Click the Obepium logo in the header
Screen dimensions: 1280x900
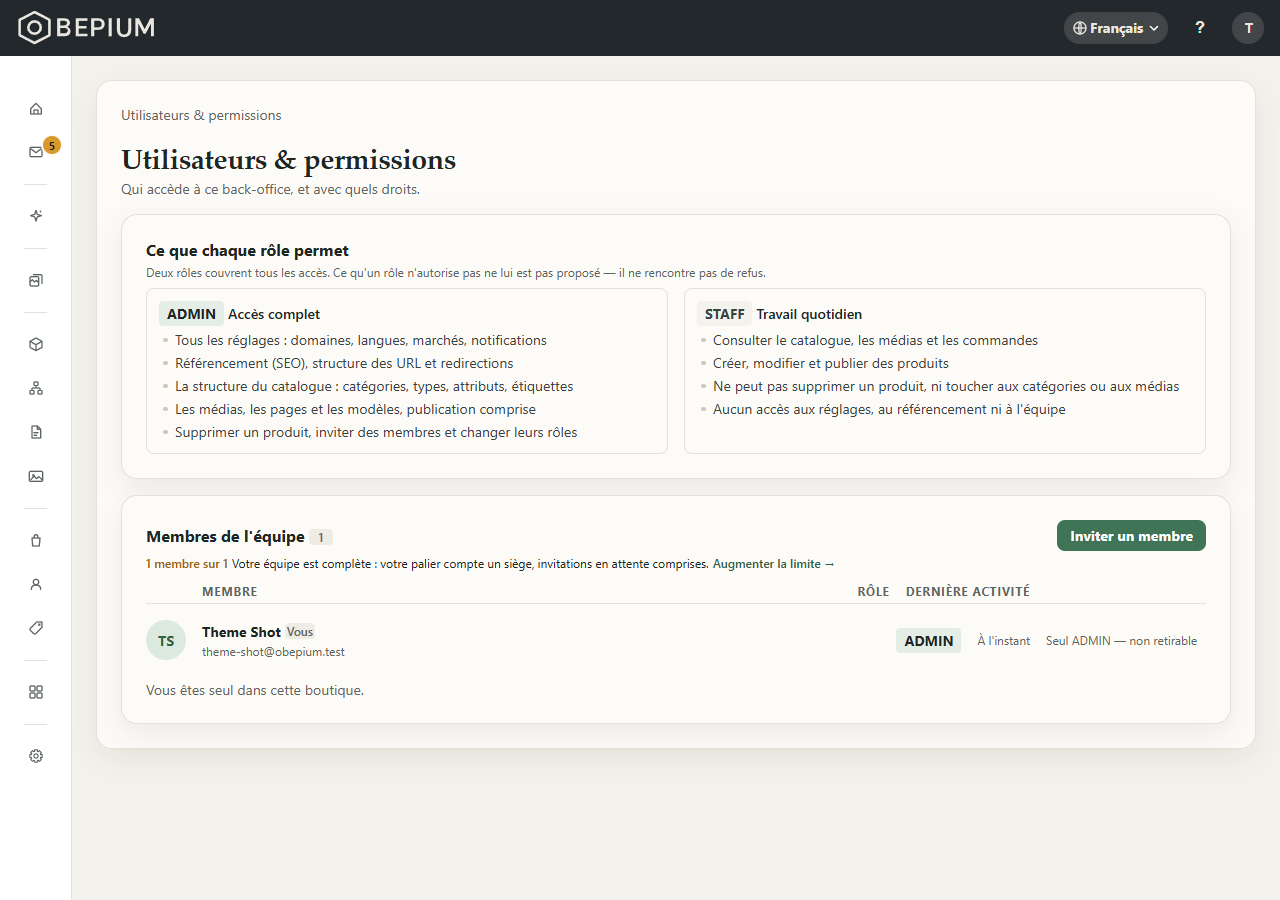click(x=87, y=28)
